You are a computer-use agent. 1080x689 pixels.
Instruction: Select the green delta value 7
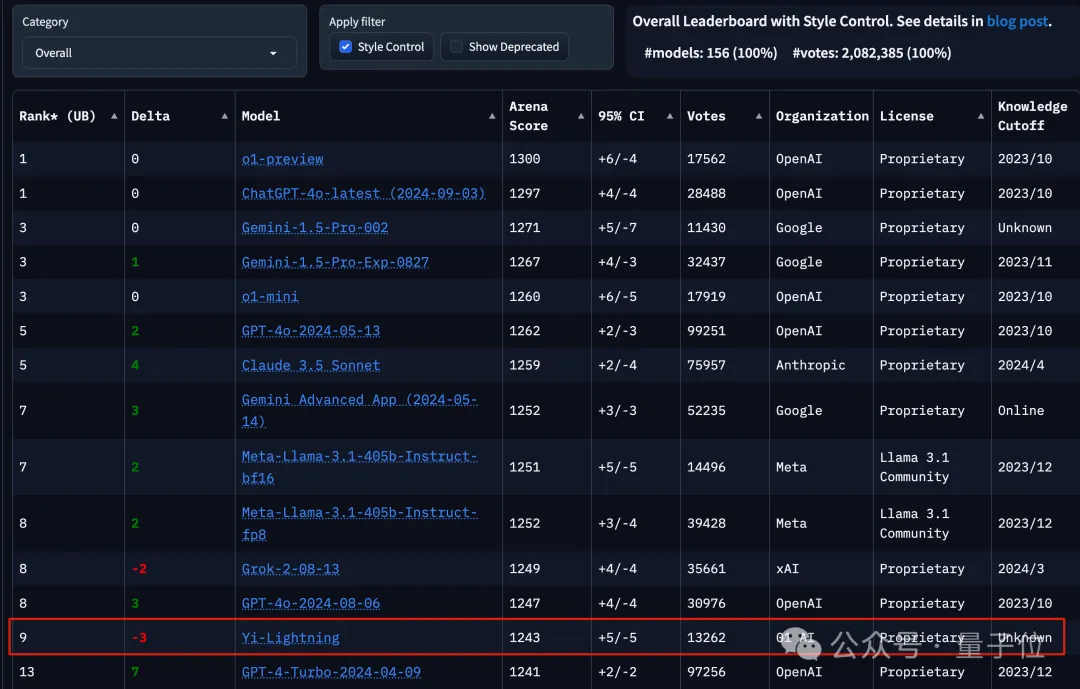pos(135,672)
